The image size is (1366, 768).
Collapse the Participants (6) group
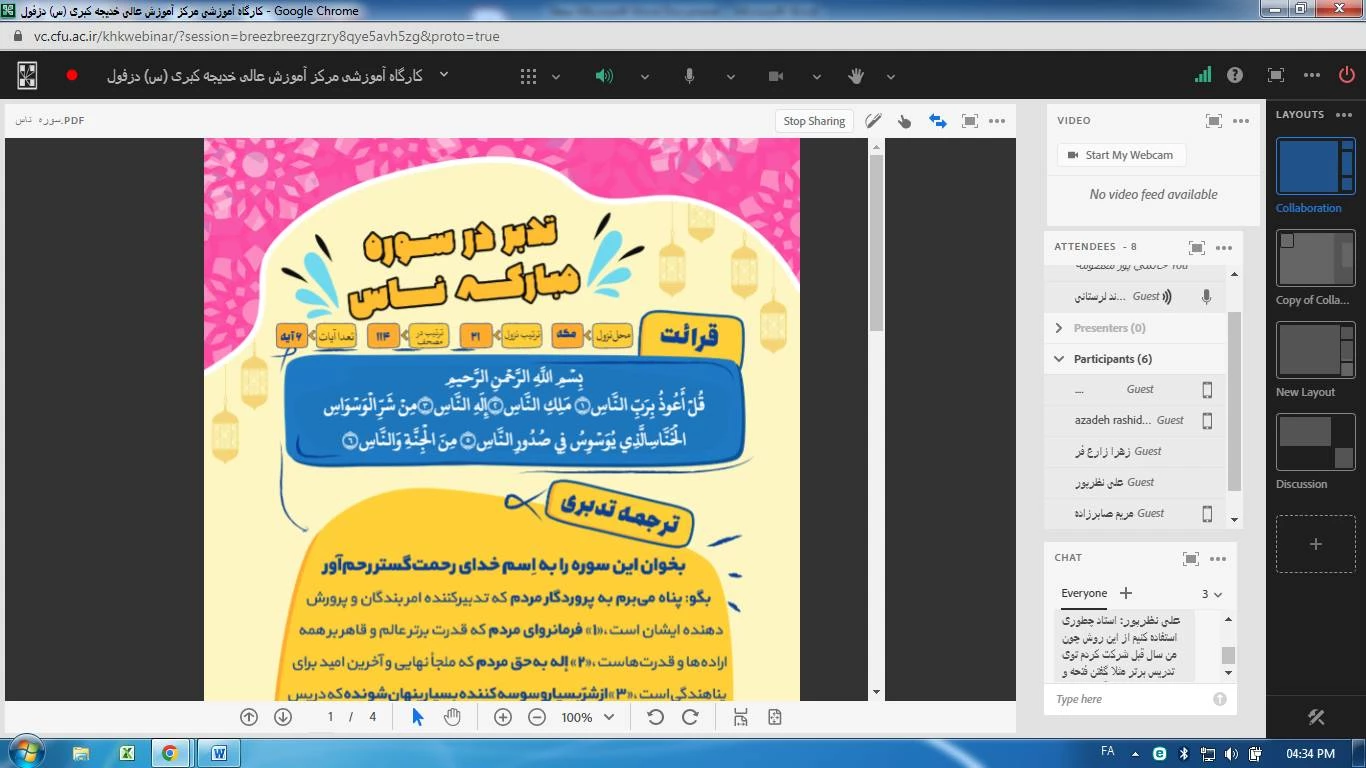click(x=1059, y=359)
